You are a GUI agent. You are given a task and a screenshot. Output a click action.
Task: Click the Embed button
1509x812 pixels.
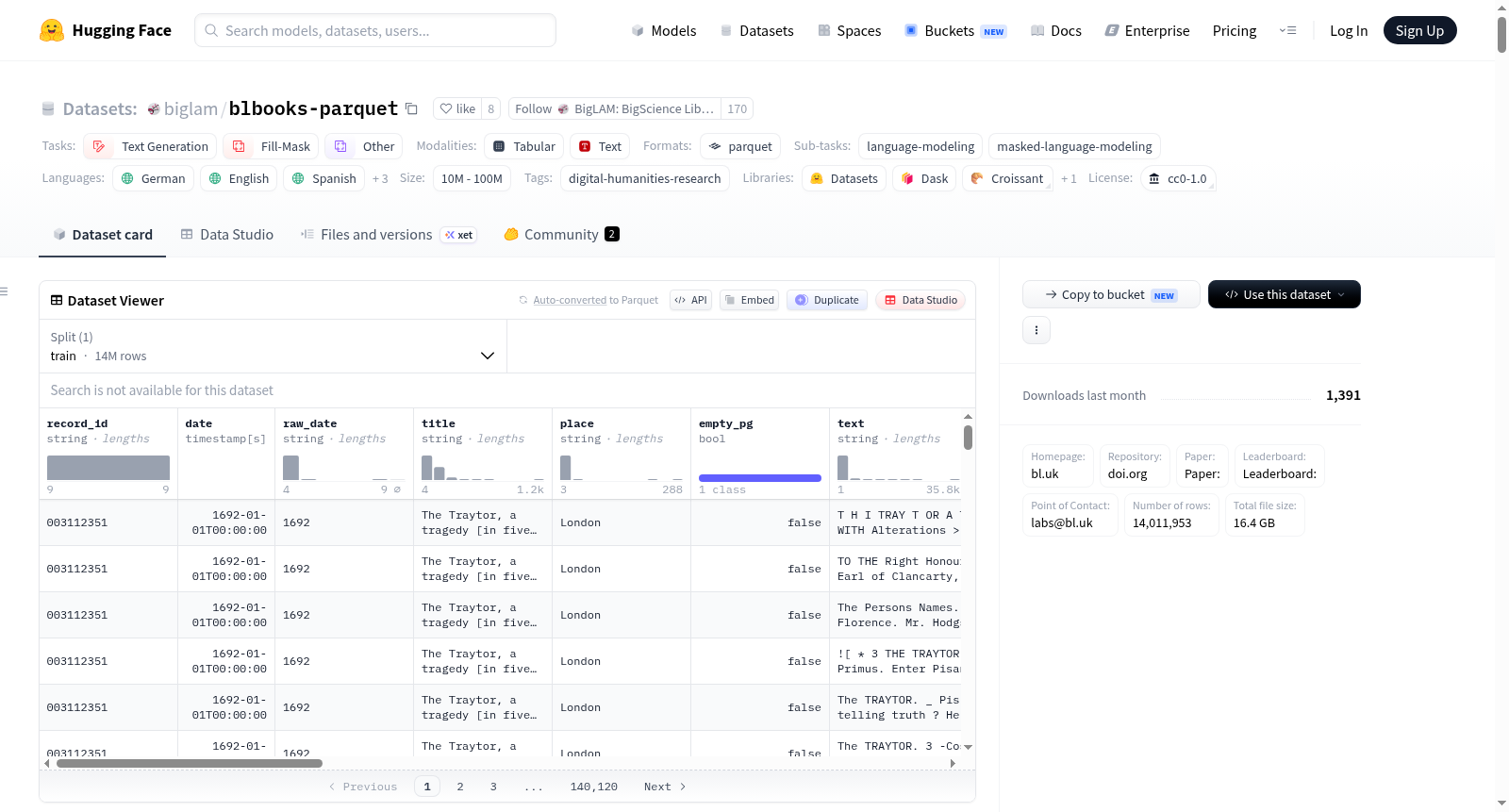click(x=749, y=300)
